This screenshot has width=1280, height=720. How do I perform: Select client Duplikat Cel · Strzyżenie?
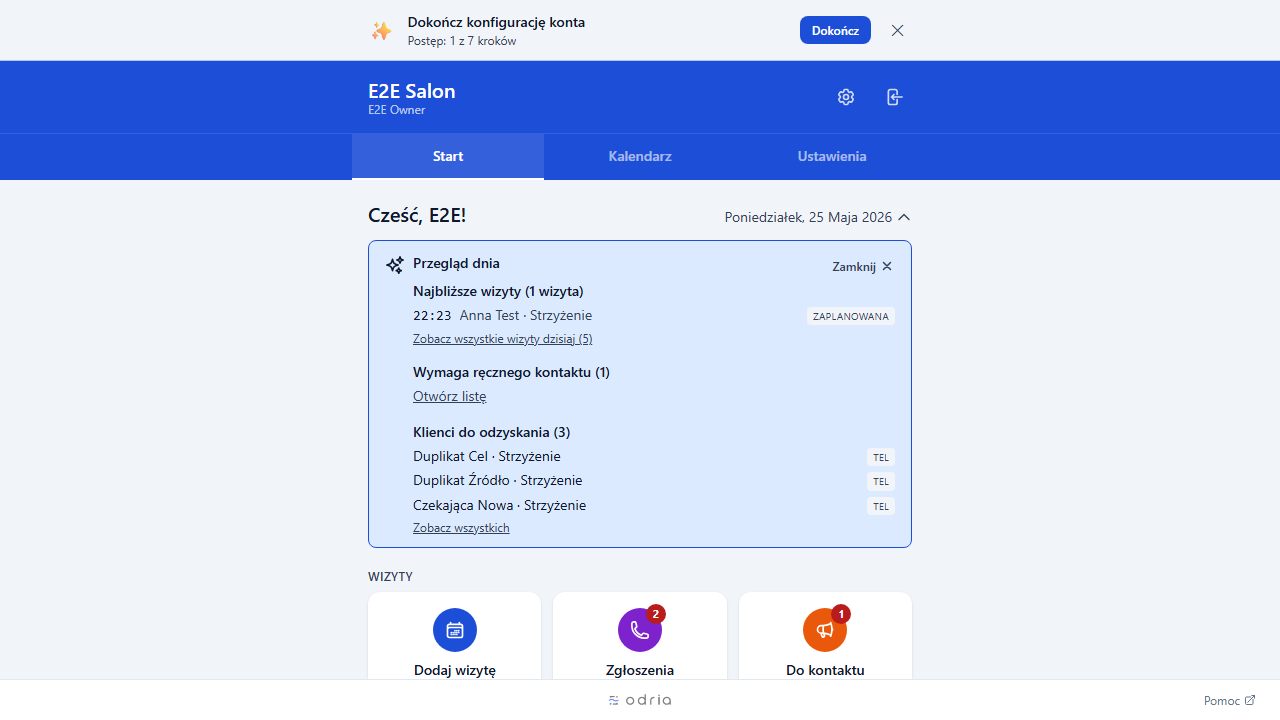487,456
